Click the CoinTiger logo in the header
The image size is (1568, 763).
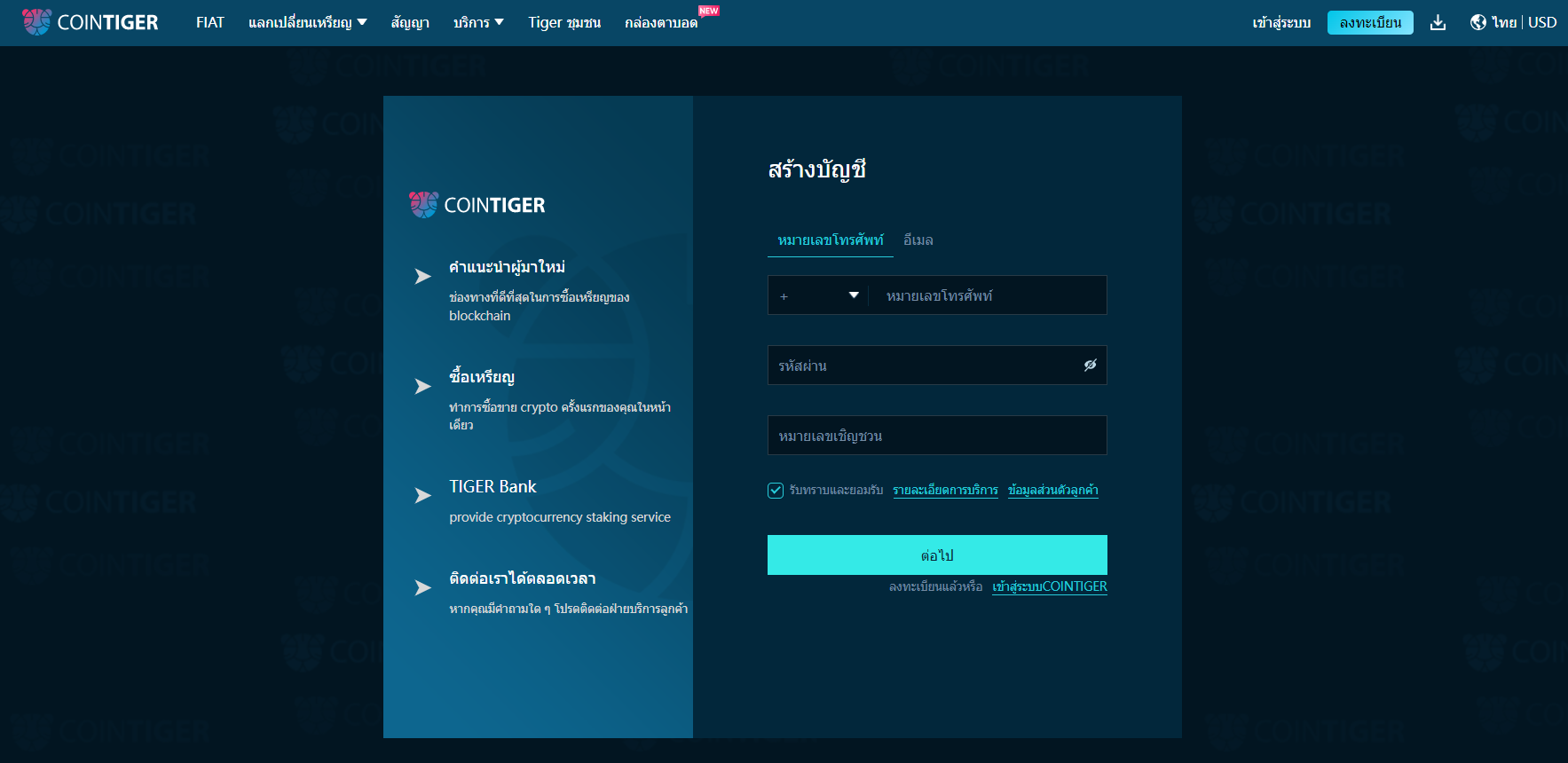point(90,22)
